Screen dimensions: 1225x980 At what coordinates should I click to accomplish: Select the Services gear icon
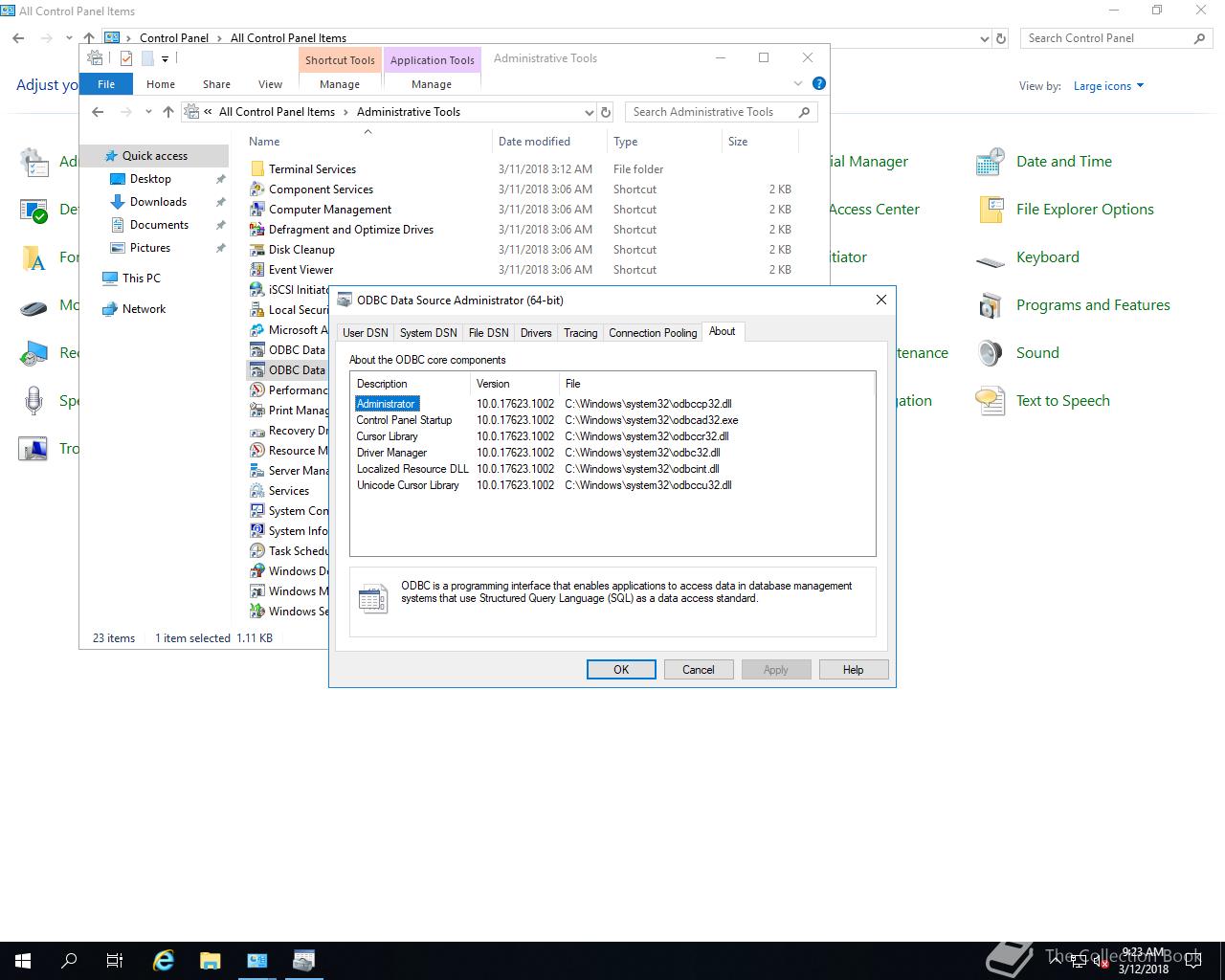256,491
